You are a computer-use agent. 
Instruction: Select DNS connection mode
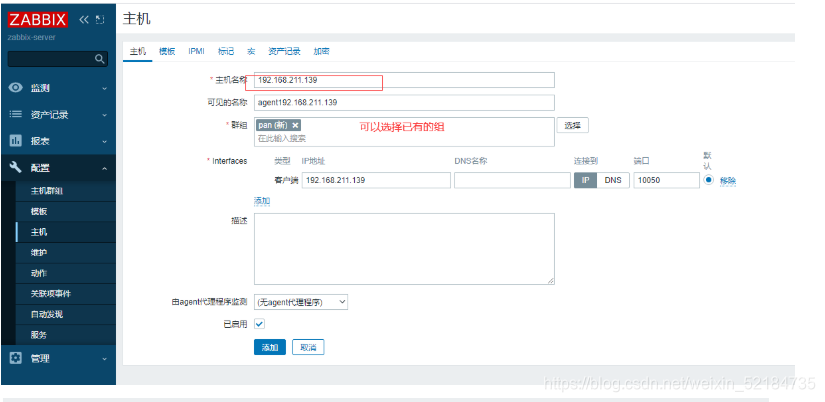(613, 180)
